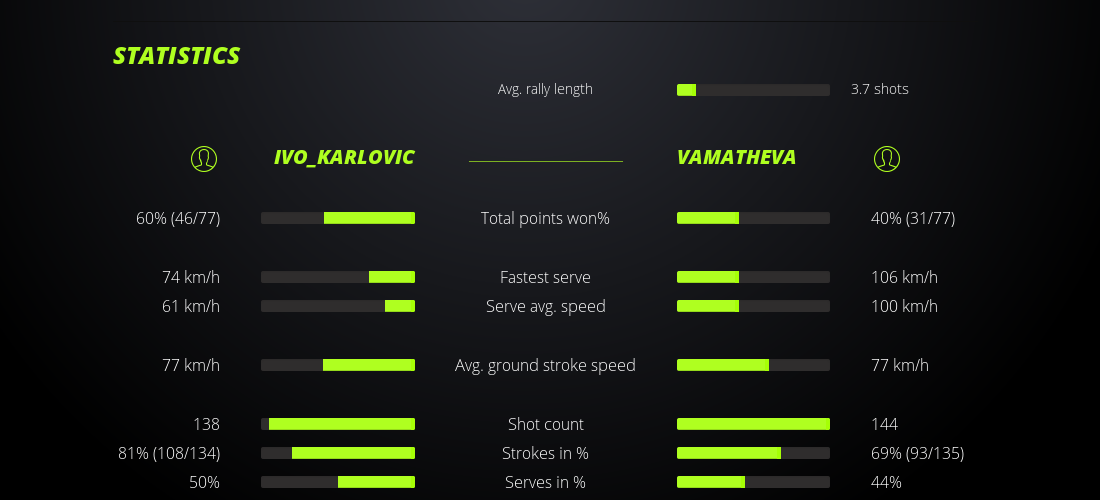The height and width of the screenshot is (500, 1100).
Task: Click Vamatheva's 106 km/h fastest serve value
Action: [x=904, y=277]
